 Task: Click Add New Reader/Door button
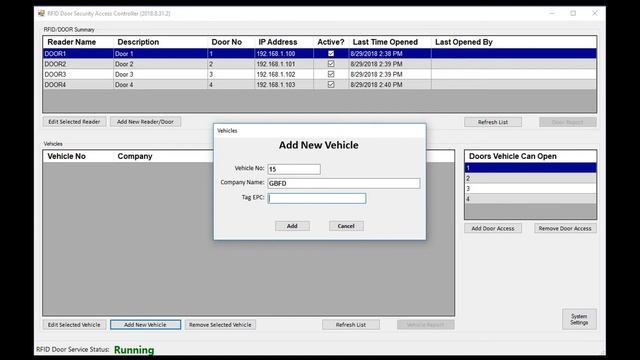coord(145,122)
